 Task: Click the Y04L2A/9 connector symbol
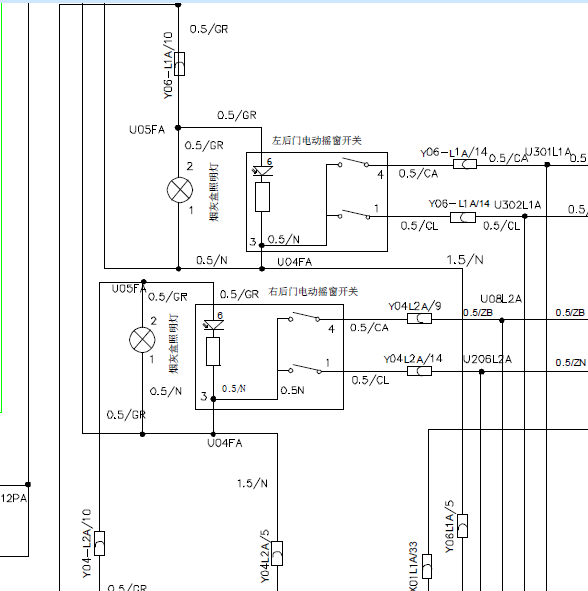point(420,319)
